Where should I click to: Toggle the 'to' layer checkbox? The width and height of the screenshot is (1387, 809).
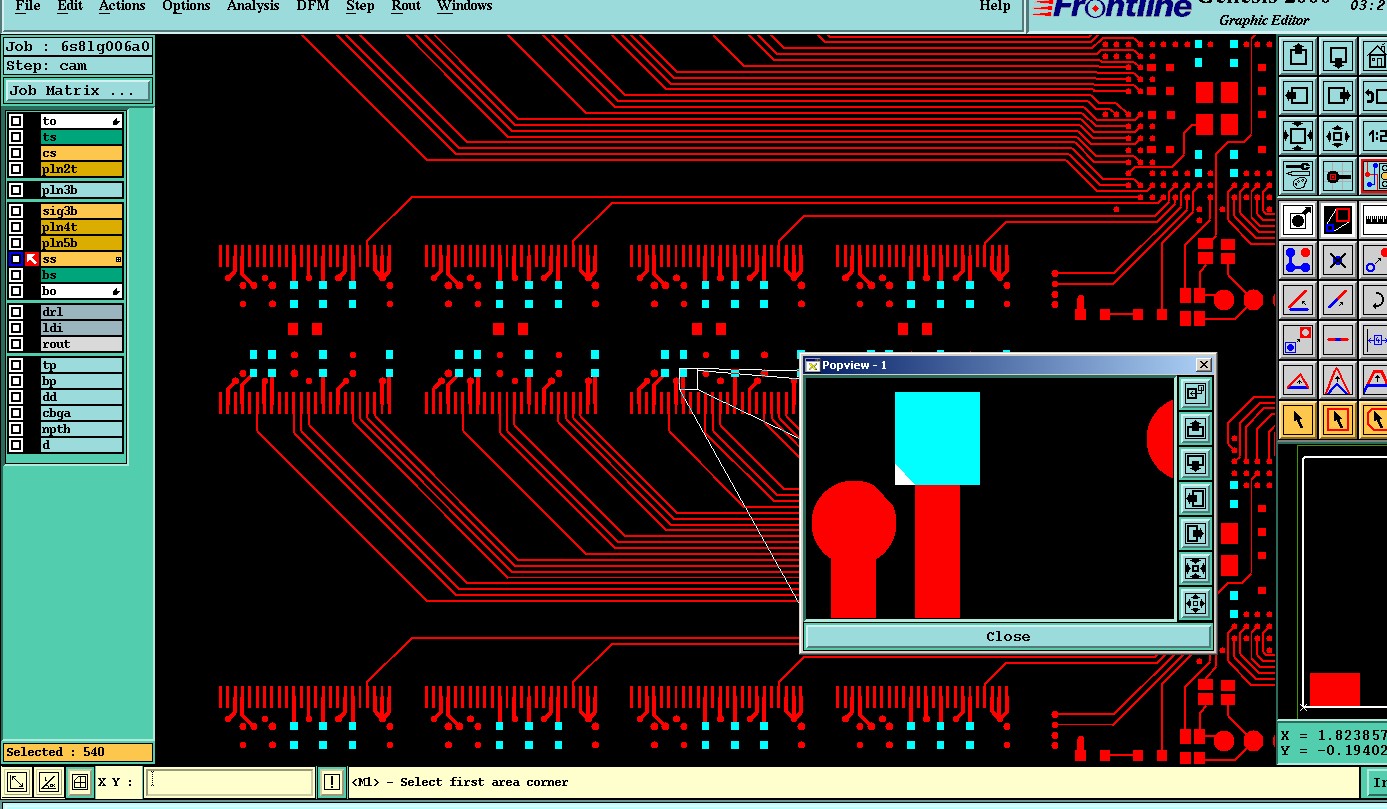click(16, 121)
